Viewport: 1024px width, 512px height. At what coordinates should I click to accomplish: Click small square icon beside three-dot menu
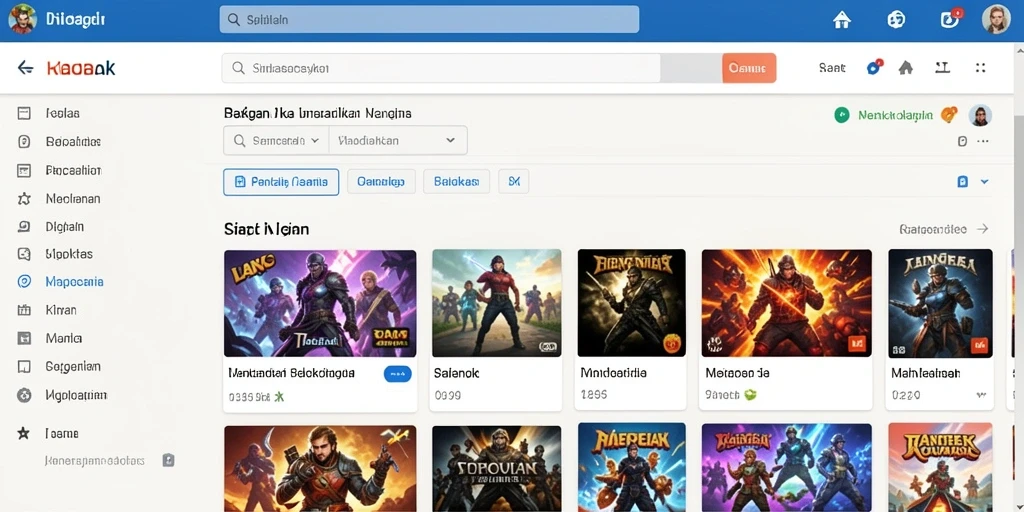pyautogui.click(x=961, y=141)
